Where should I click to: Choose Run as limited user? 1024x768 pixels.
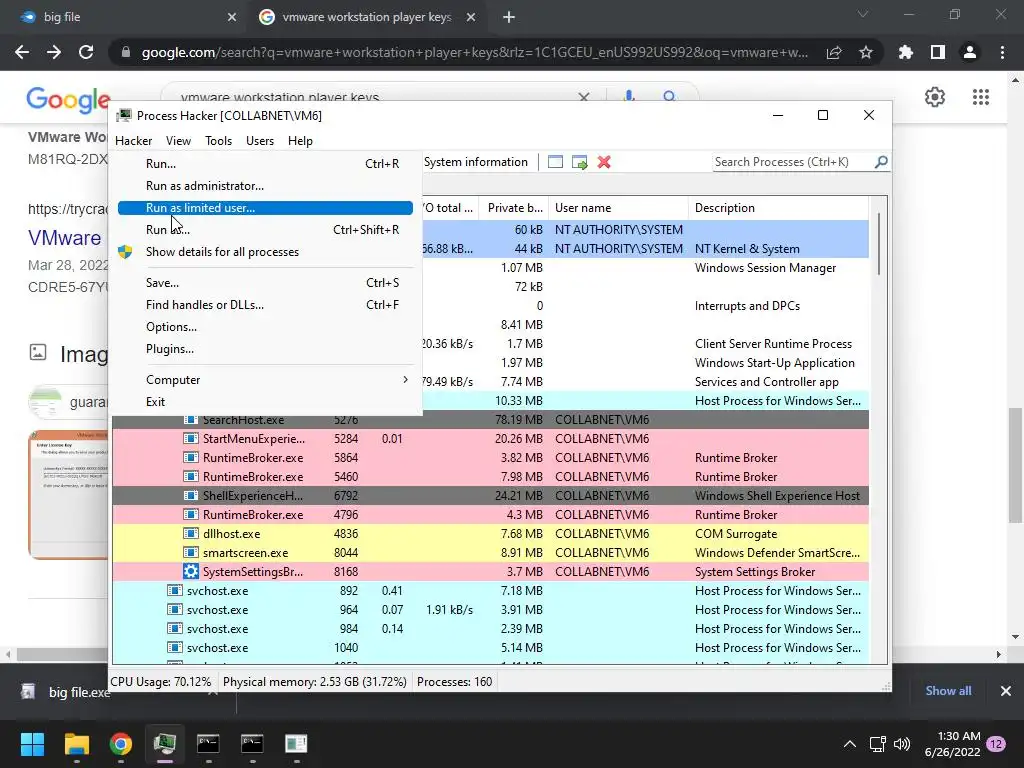pyautogui.click(x=265, y=208)
